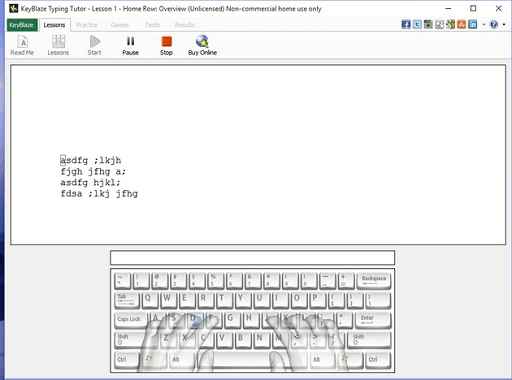Click the orange StumbleUpon share icon
512x380 pixels.
(x=461, y=24)
